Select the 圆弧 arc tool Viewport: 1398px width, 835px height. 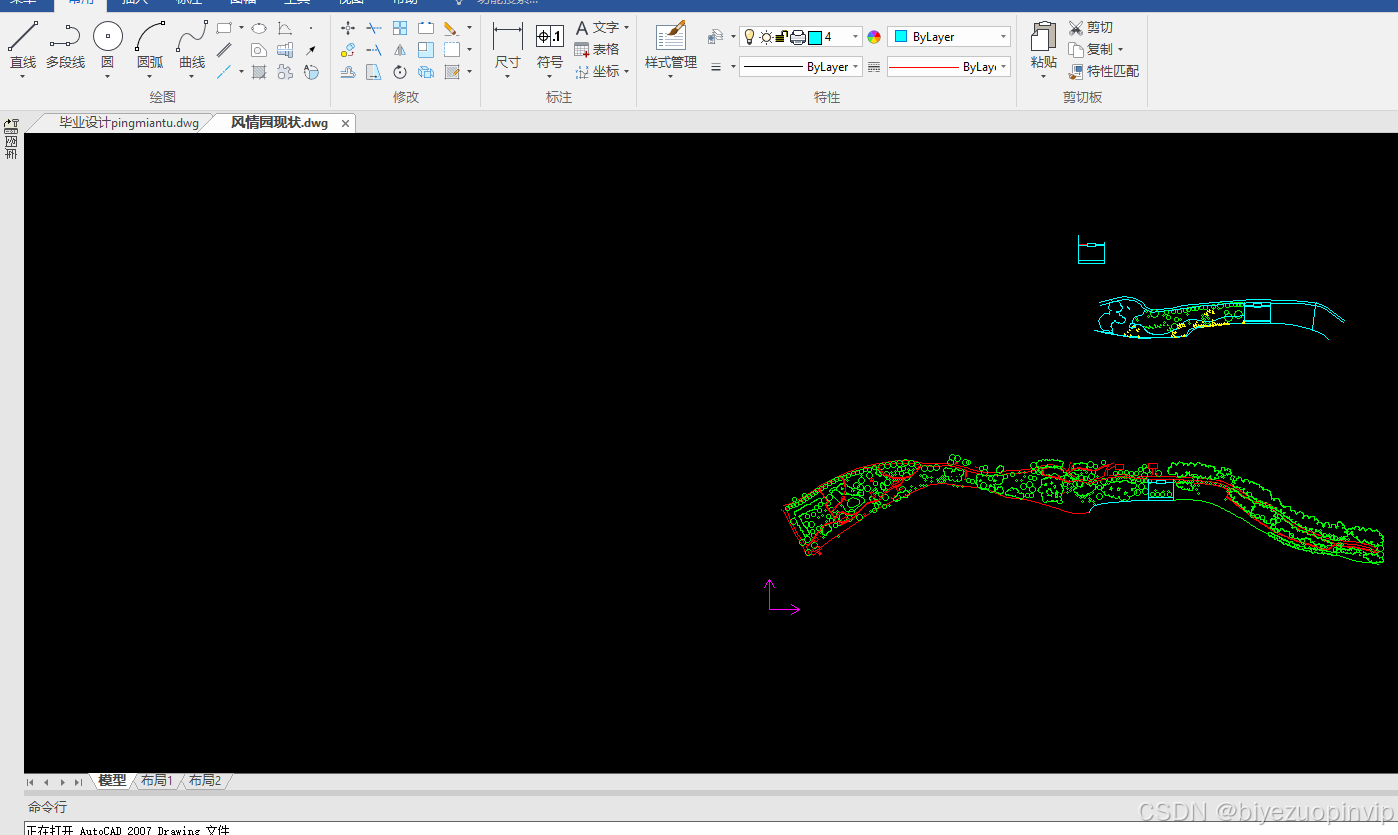tap(150, 47)
